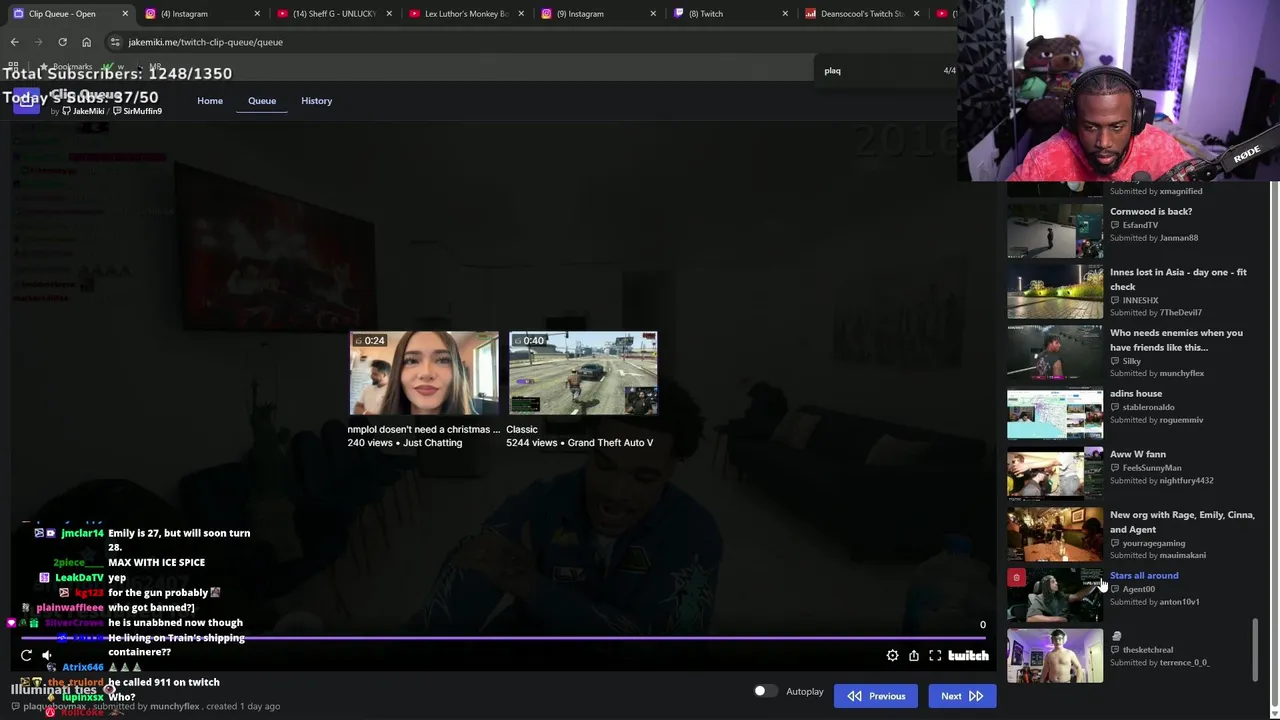
Task: Open the Stars all around clip title
Action: coord(1144,575)
